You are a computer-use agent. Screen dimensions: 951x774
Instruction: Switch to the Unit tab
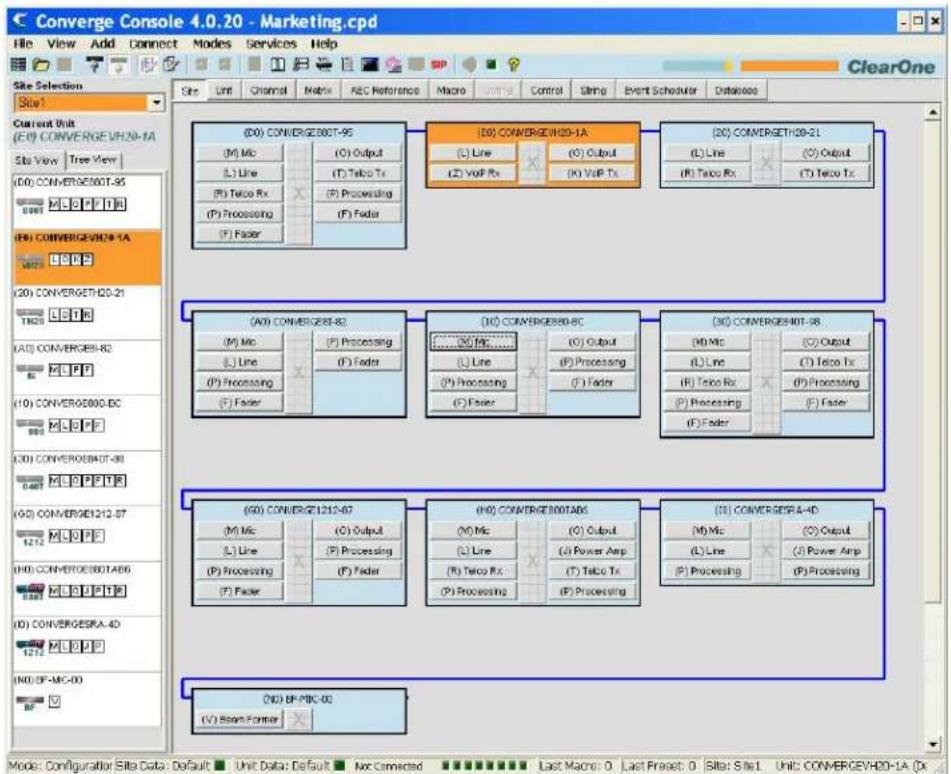coord(224,90)
